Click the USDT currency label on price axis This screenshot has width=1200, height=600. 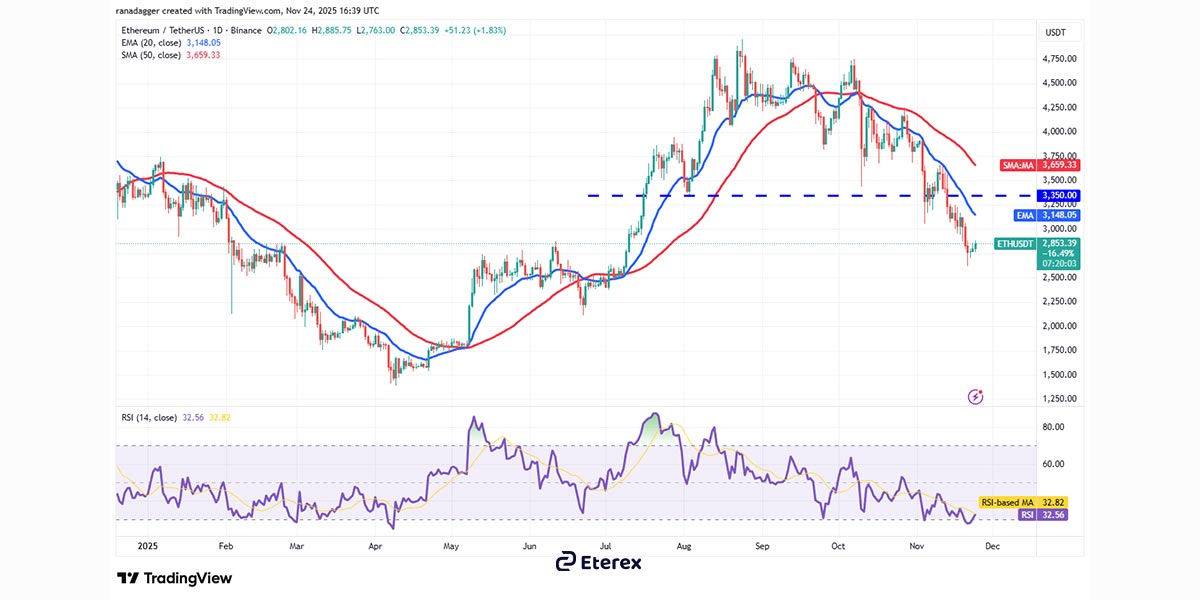coord(1054,31)
